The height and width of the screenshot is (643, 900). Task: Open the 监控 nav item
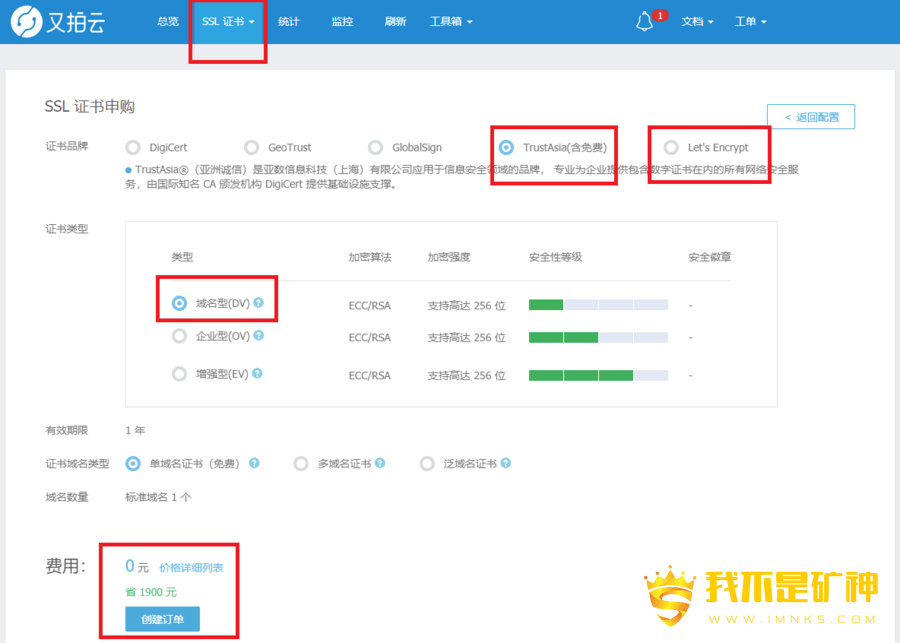(342, 22)
